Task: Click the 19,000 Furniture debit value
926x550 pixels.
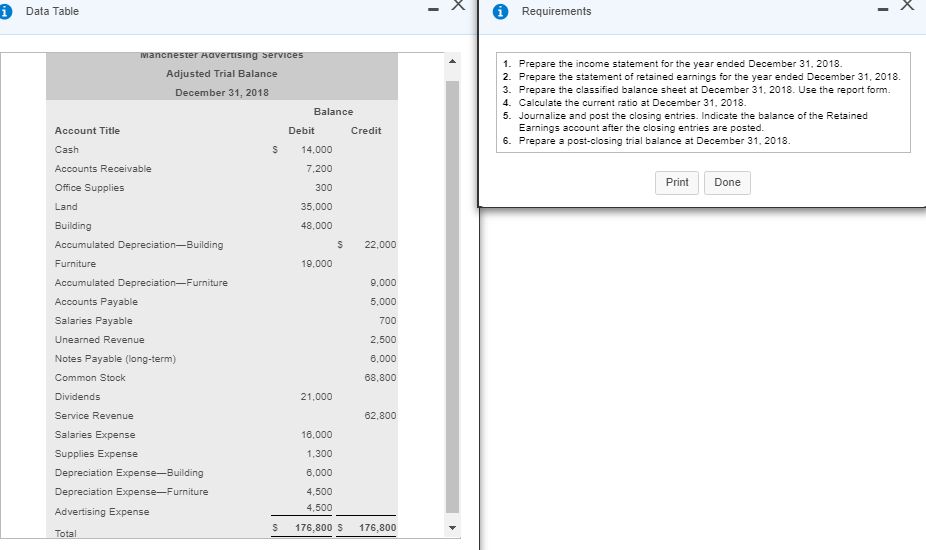Action: (x=317, y=263)
